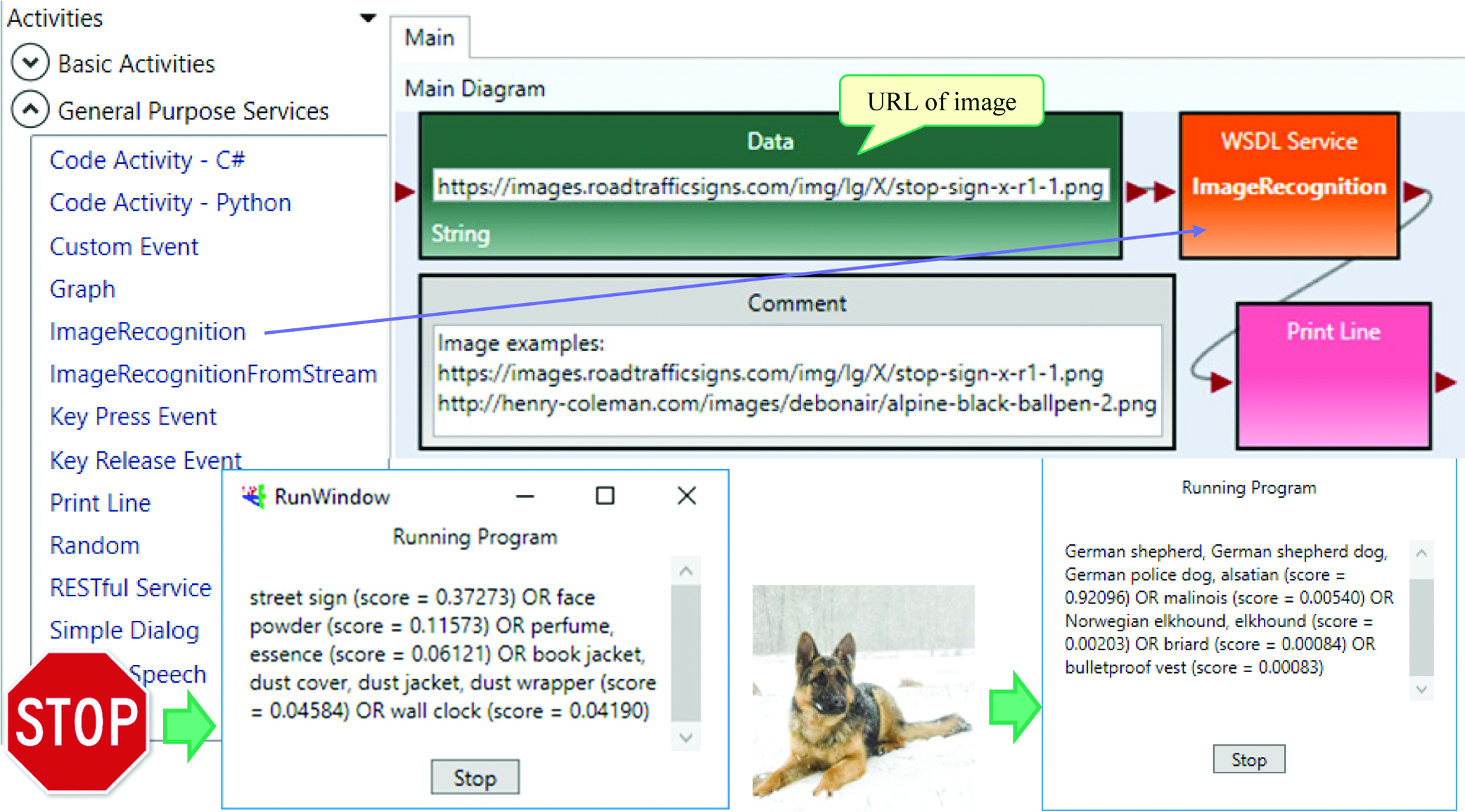
Task: Click the red STOP sign image
Action: click(77, 722)
